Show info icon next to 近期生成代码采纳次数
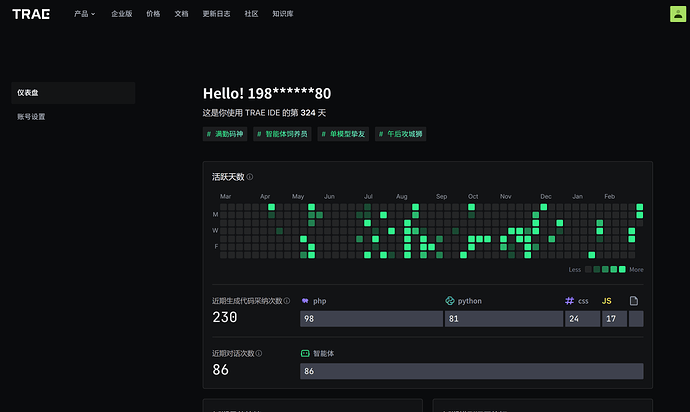The image size is (690, 412). (x=287, y=301)
